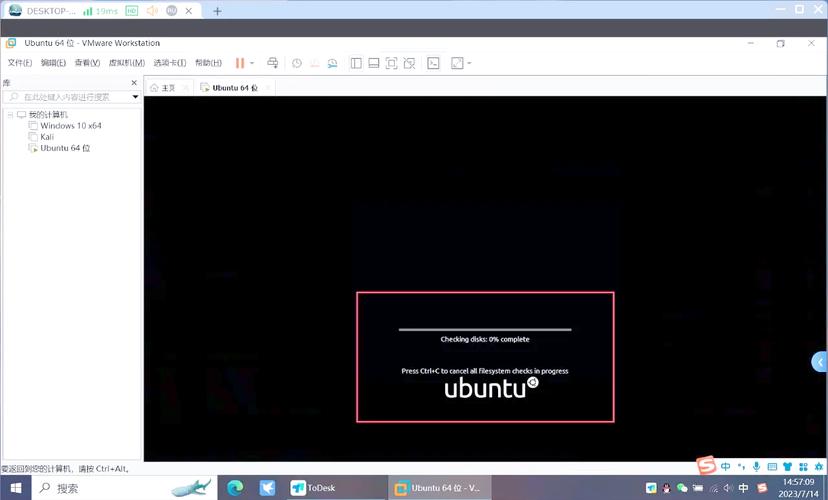Close the 主页 tab
Image resolution: width=828 pixels, height=500 pixels.
(x=185, y=88)
